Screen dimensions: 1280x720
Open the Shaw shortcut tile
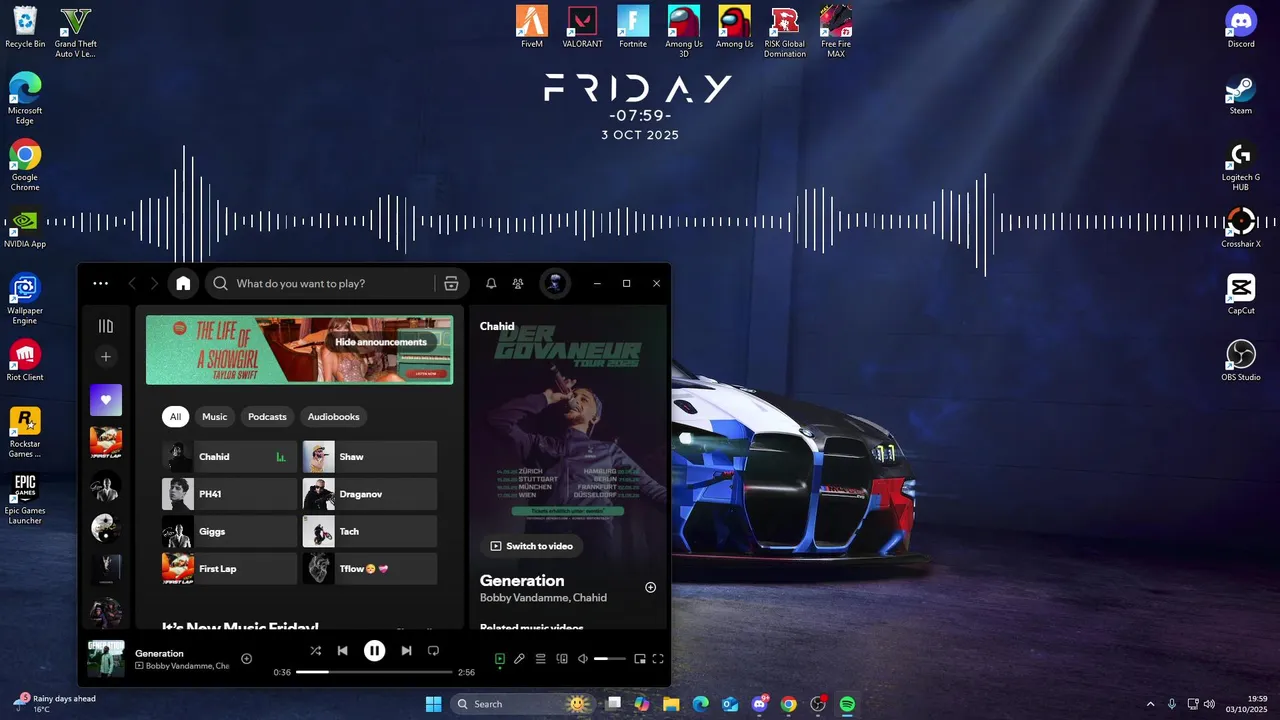point(370,457)
